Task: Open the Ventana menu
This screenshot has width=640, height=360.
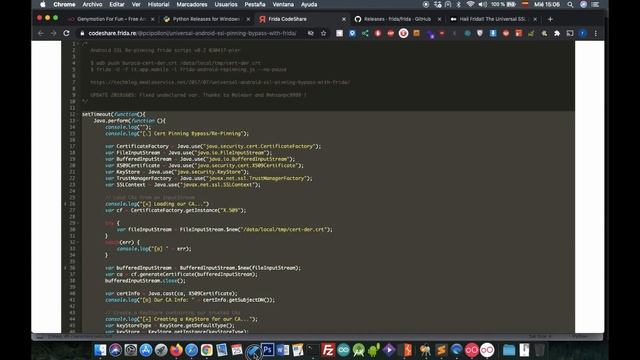Action: click(283, 4)
